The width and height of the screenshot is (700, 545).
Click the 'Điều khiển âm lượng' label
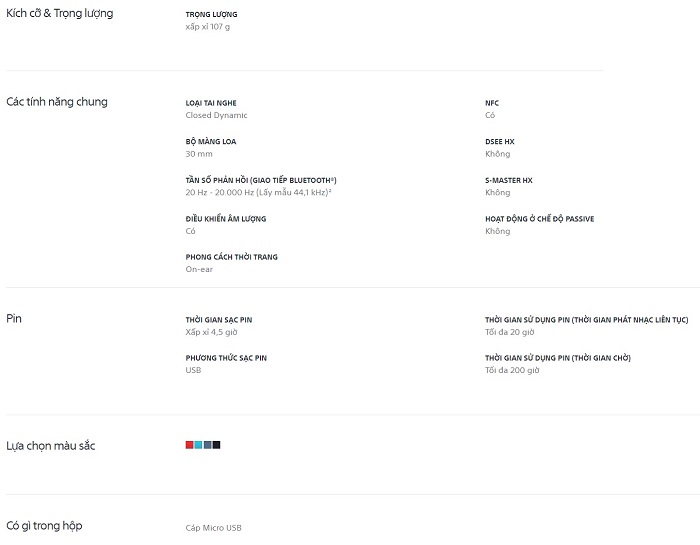click(226, 219)
